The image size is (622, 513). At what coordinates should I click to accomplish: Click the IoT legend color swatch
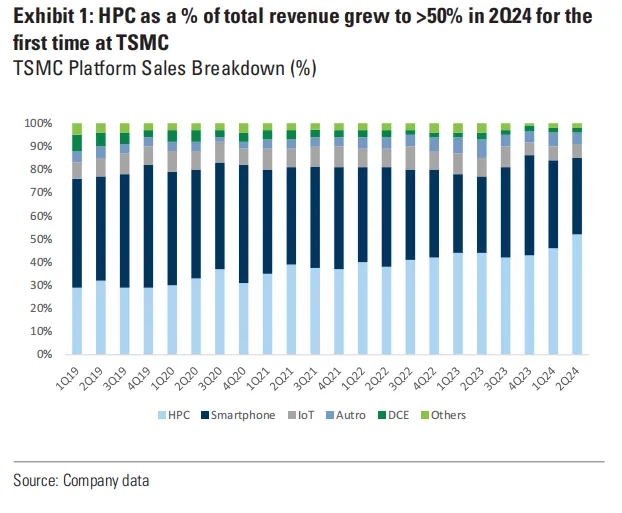(292, 415)
